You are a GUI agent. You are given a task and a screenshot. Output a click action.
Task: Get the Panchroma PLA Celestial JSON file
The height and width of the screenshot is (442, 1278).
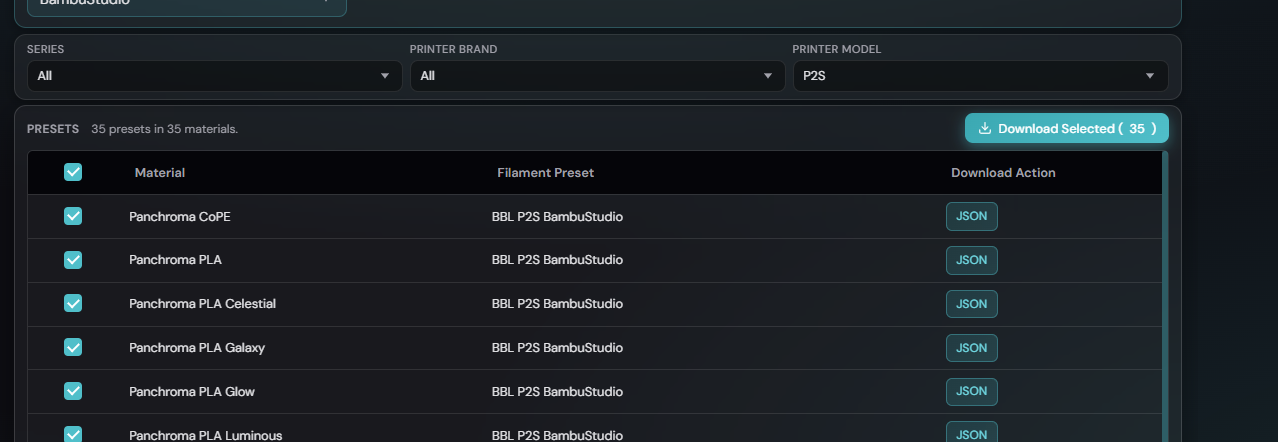(x=971, y=304)
